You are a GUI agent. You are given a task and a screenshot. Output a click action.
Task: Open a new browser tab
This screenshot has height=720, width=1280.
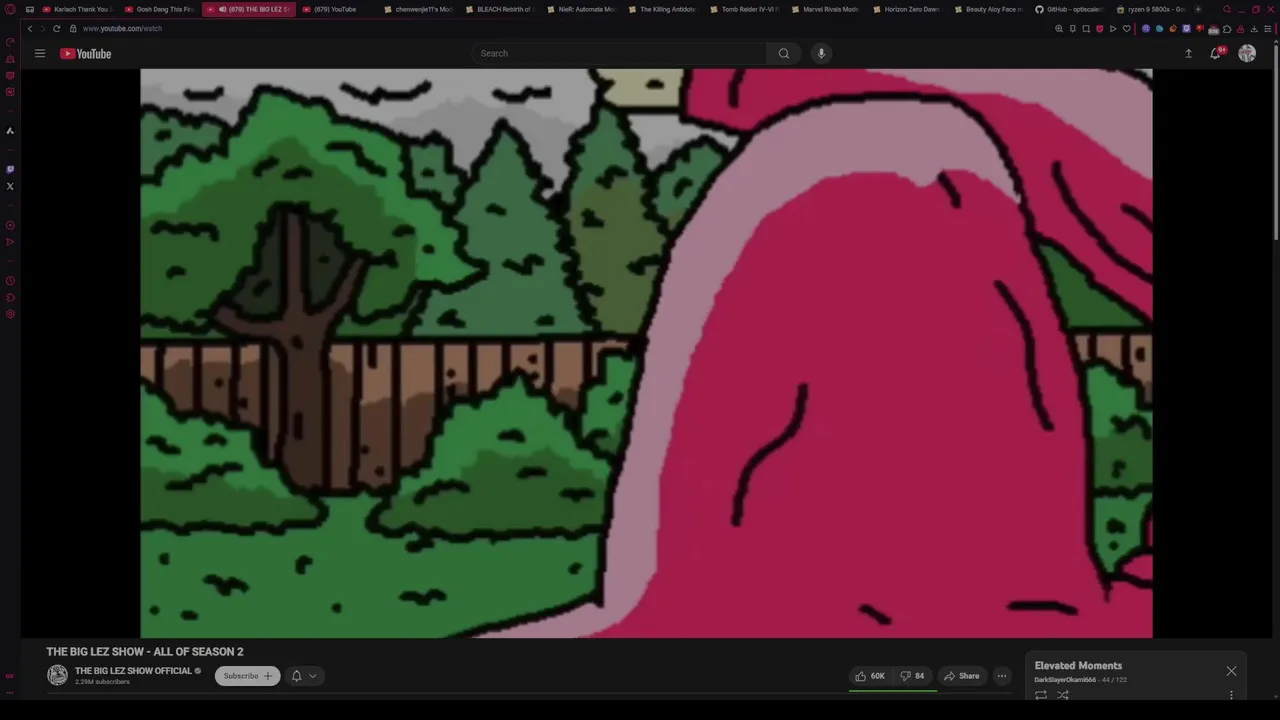[x=1198, y=9]
